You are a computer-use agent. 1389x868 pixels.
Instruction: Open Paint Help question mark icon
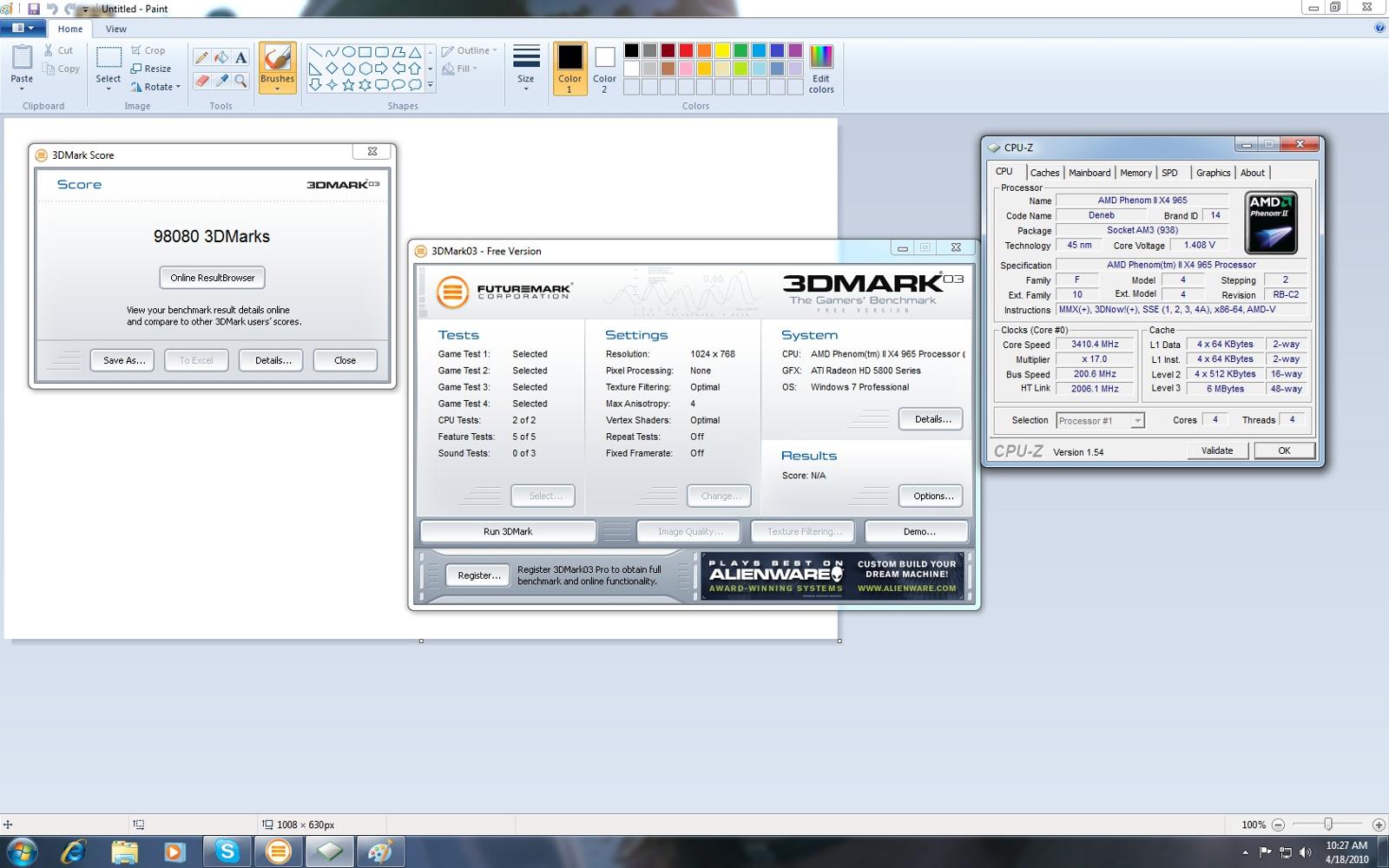click(1379, 28)
